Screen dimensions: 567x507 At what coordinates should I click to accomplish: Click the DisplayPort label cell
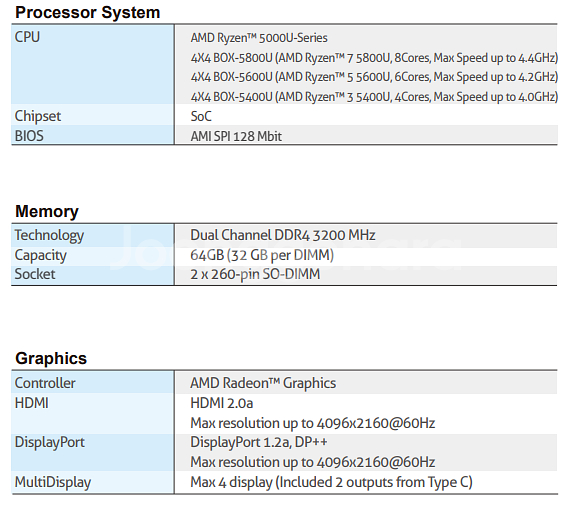pos(93,452)
